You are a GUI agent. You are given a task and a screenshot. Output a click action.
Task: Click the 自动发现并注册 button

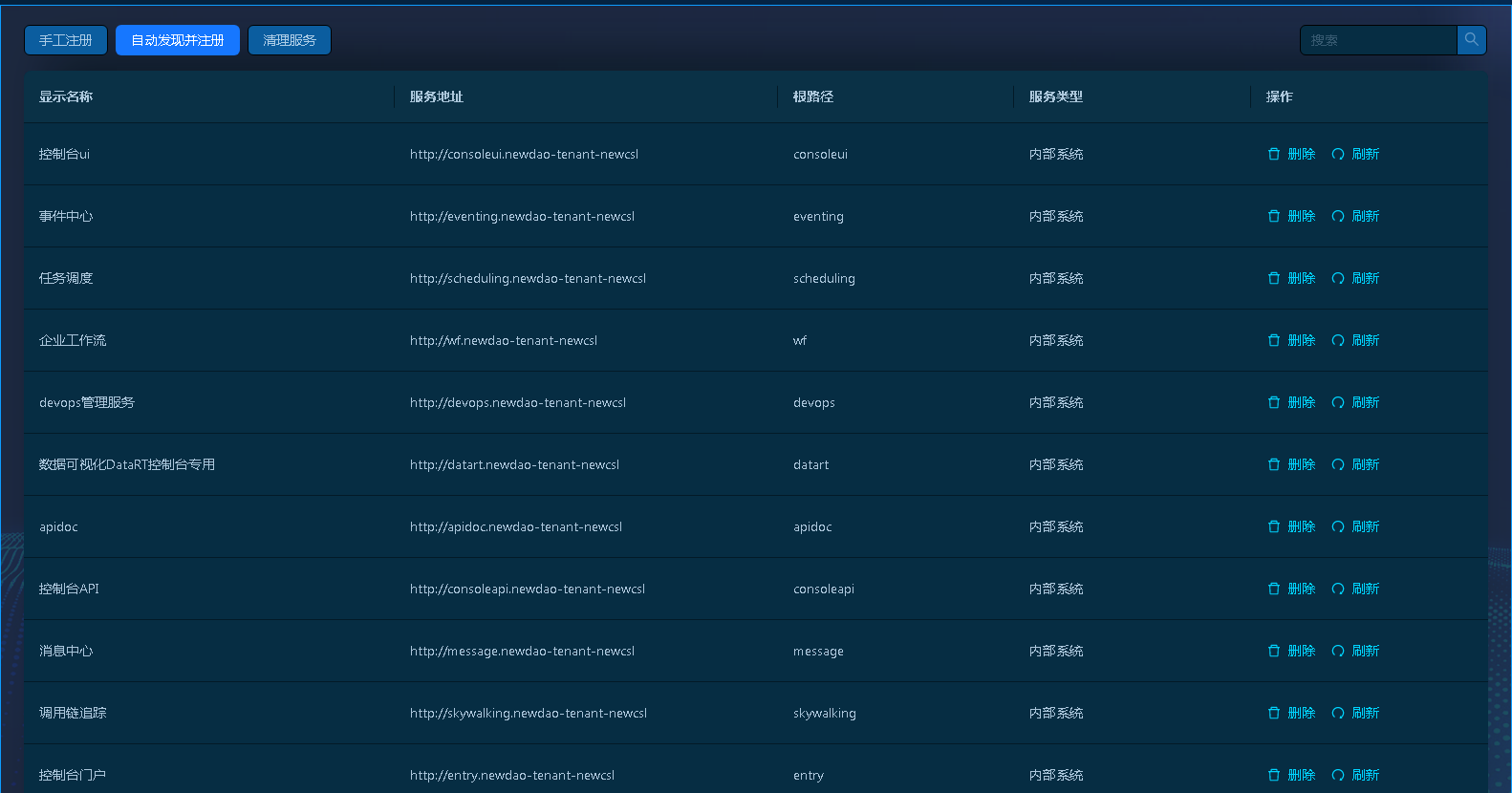pos(178,40)
